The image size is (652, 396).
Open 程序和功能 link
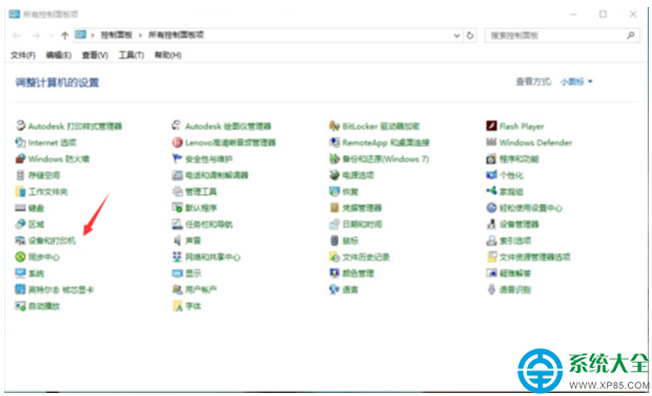coord(519,159)
